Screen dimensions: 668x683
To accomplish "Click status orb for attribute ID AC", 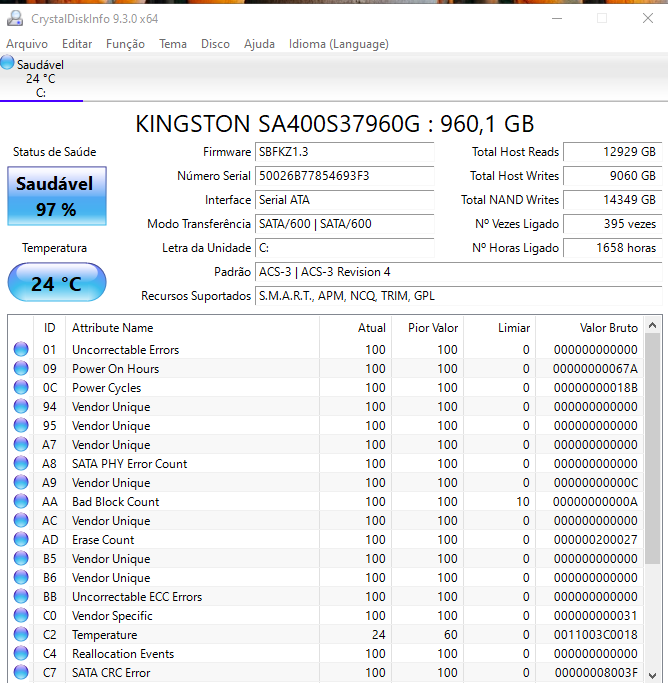I will click(x=21, y=521).
